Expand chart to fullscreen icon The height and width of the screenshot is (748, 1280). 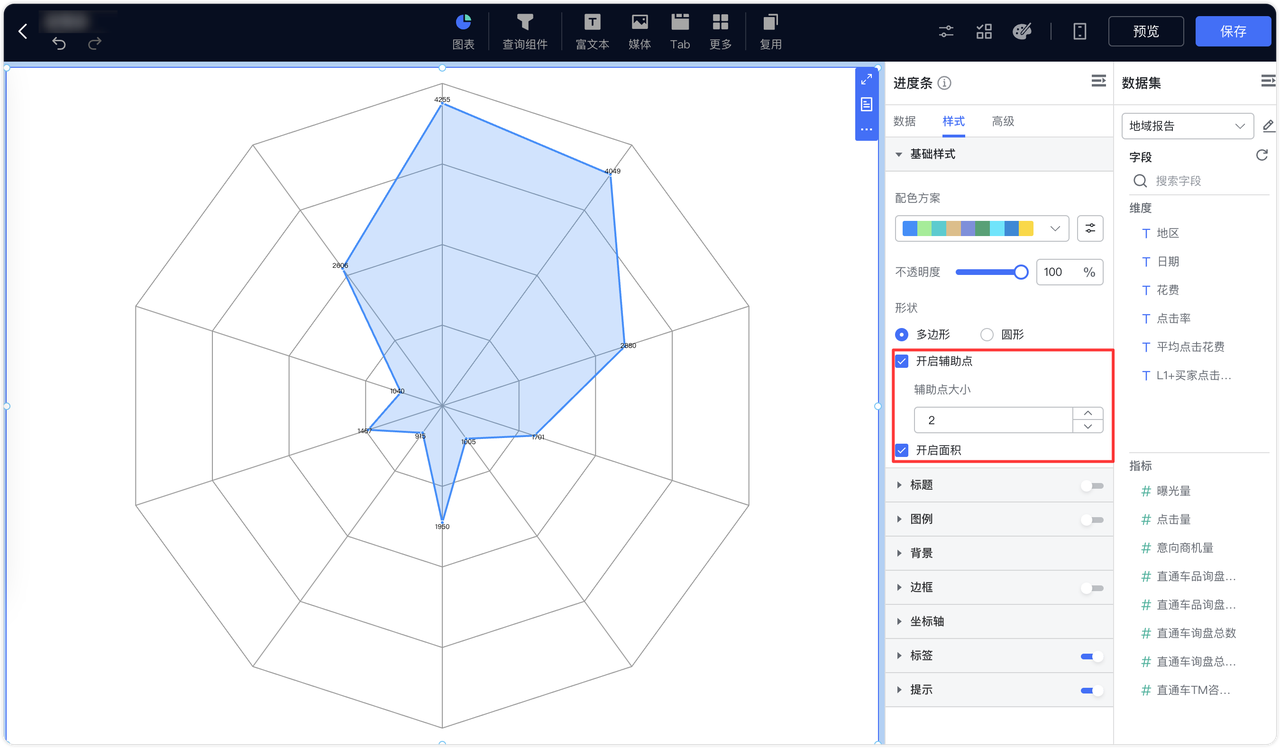click(867, 79)
